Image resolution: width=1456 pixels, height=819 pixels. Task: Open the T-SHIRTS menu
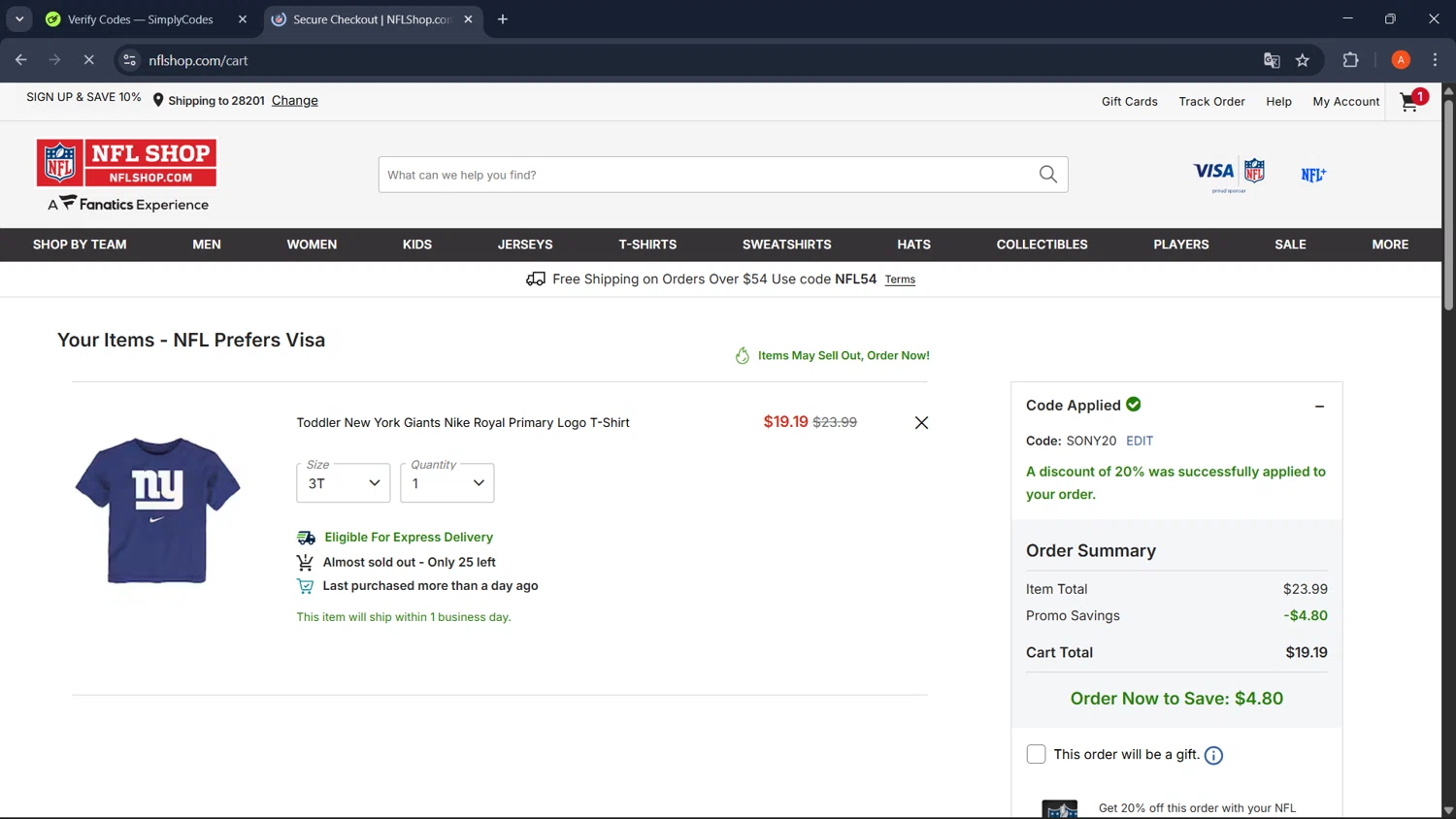(647, 245)
